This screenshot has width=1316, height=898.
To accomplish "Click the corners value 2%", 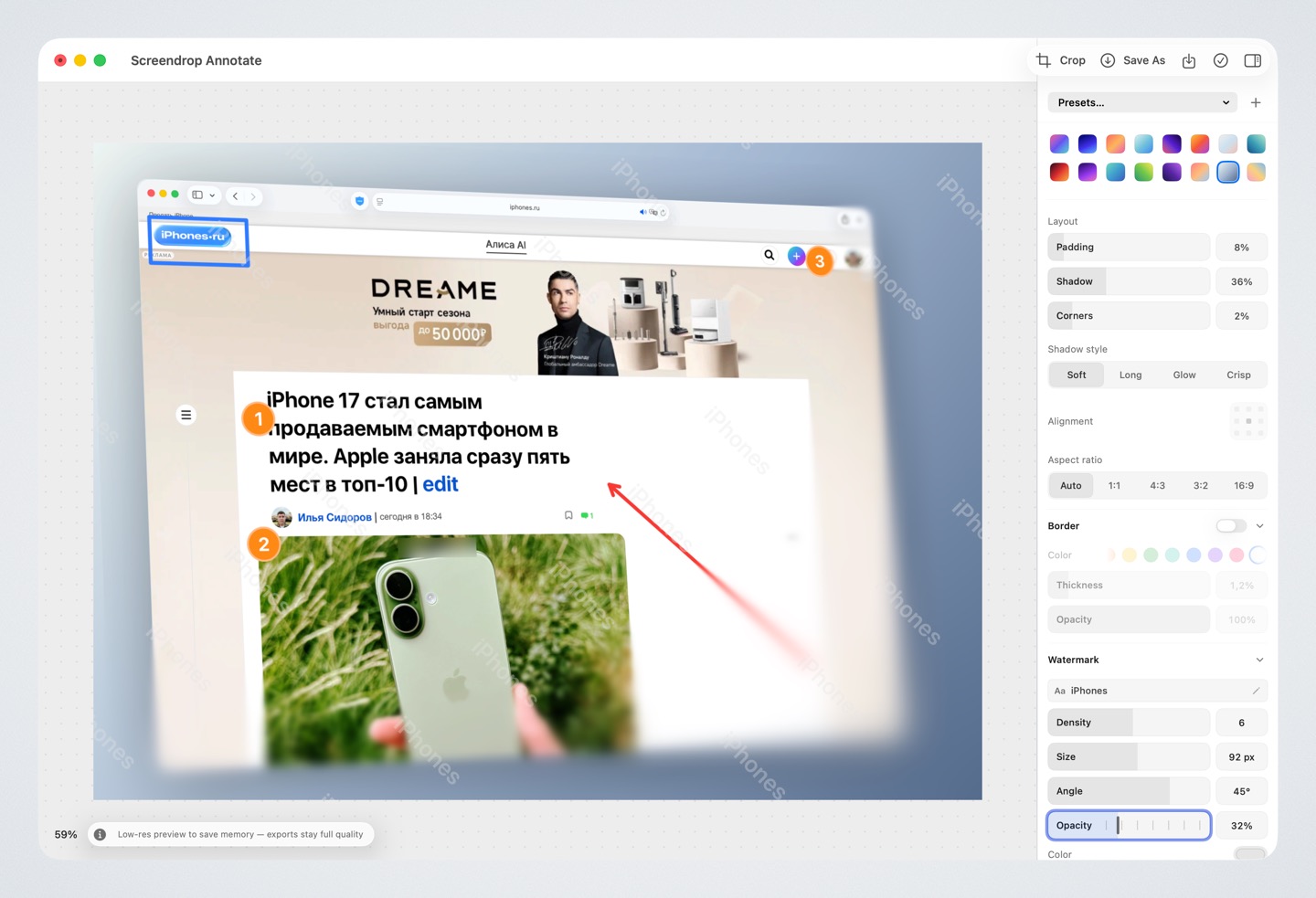I will tap(1241, 315).
